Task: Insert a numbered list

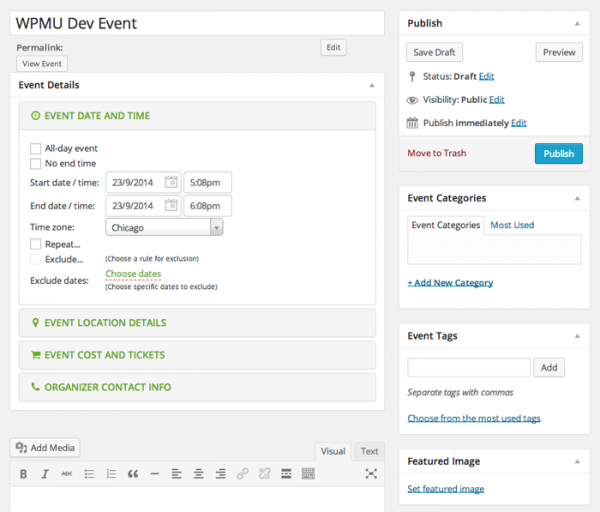Action: (111, 474)
